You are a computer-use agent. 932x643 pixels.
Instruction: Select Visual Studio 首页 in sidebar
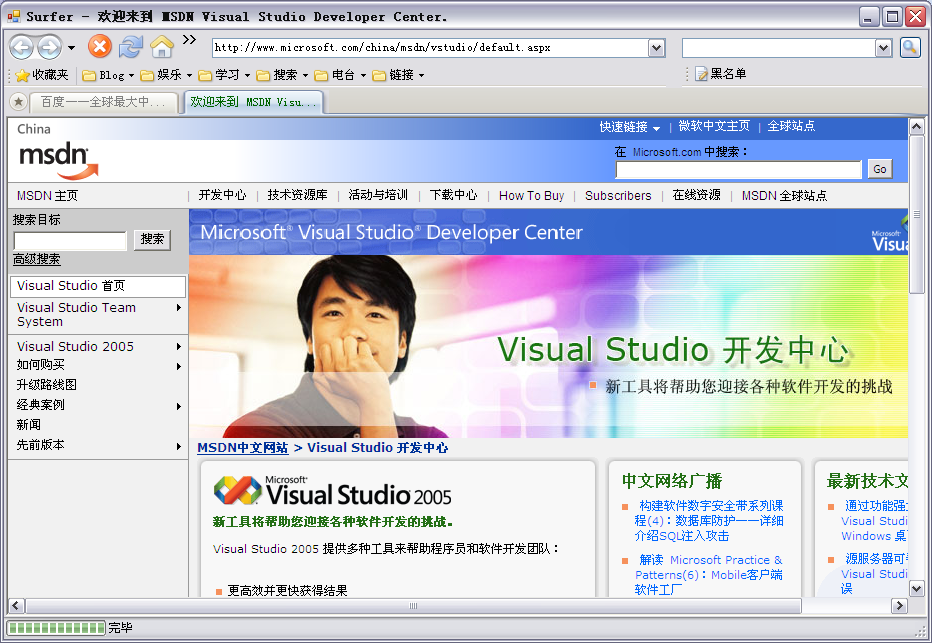point(98,286)
